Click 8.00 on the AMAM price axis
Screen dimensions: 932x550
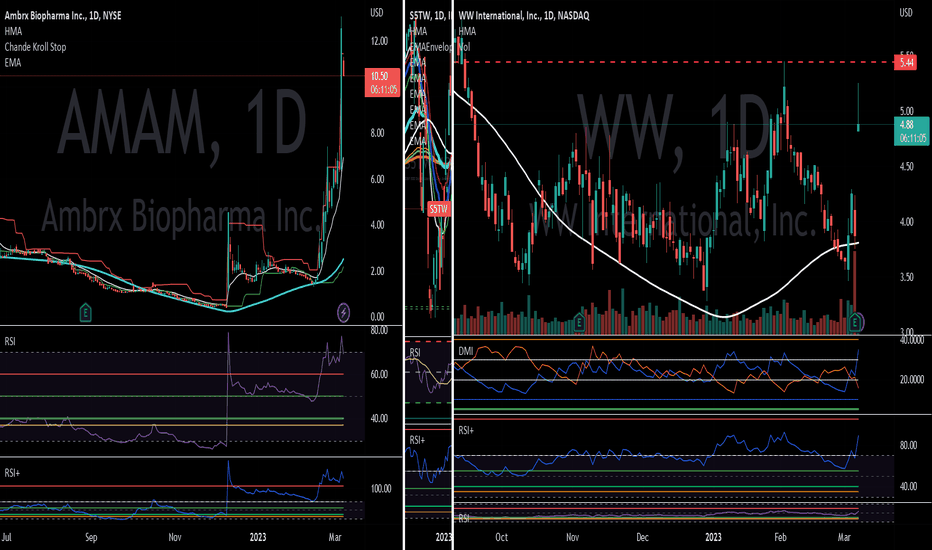point(377,133)
